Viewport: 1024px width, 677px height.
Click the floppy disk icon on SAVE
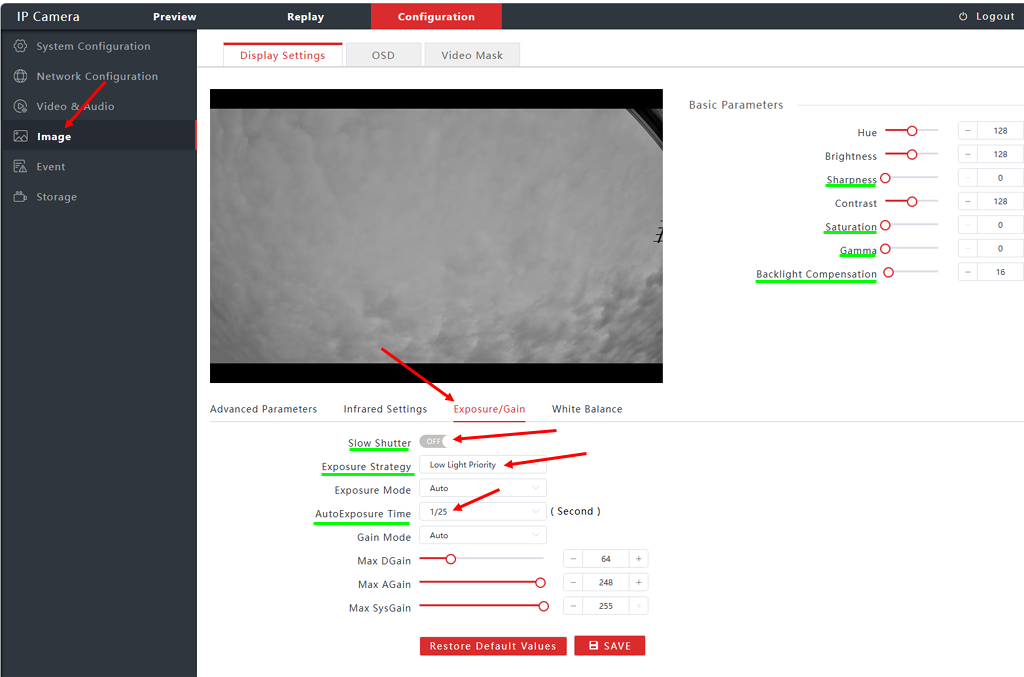(x=594, y=645)
